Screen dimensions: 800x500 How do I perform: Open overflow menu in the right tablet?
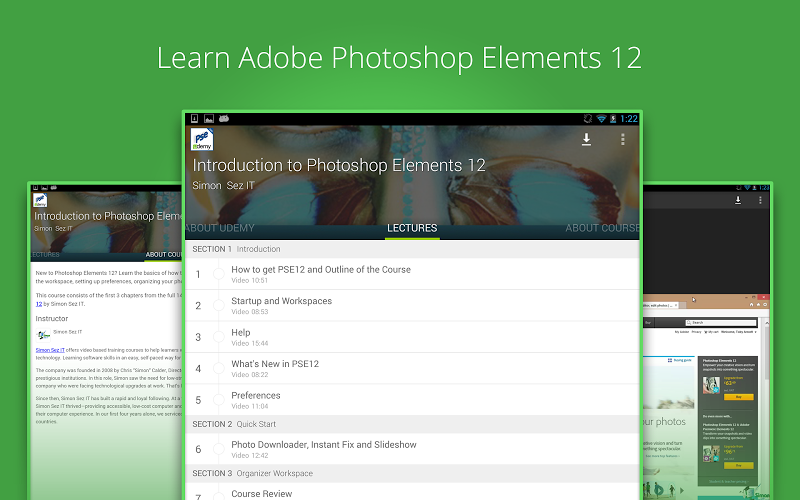click(760, 201)
